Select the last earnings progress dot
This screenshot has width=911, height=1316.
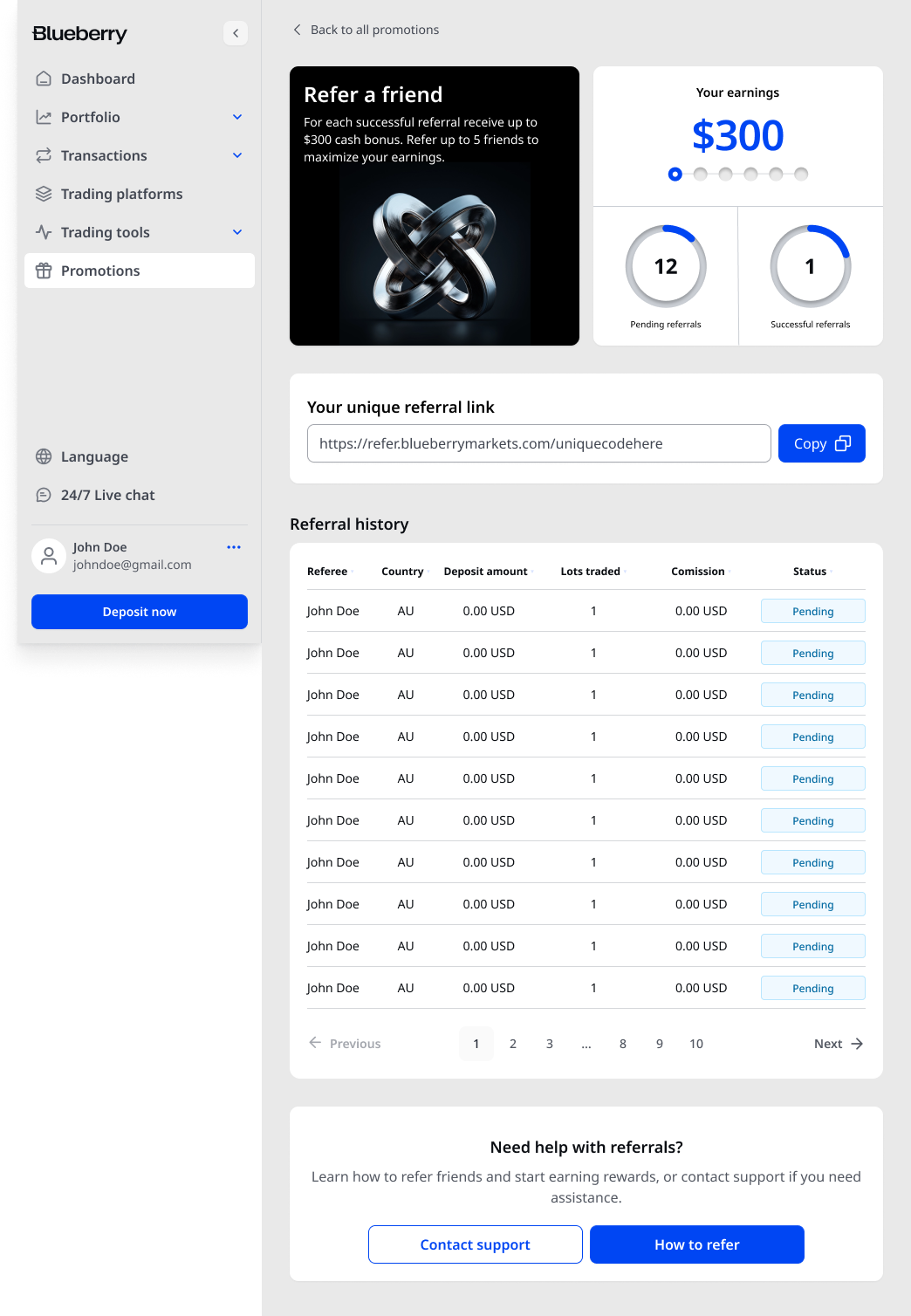(801, 174)
